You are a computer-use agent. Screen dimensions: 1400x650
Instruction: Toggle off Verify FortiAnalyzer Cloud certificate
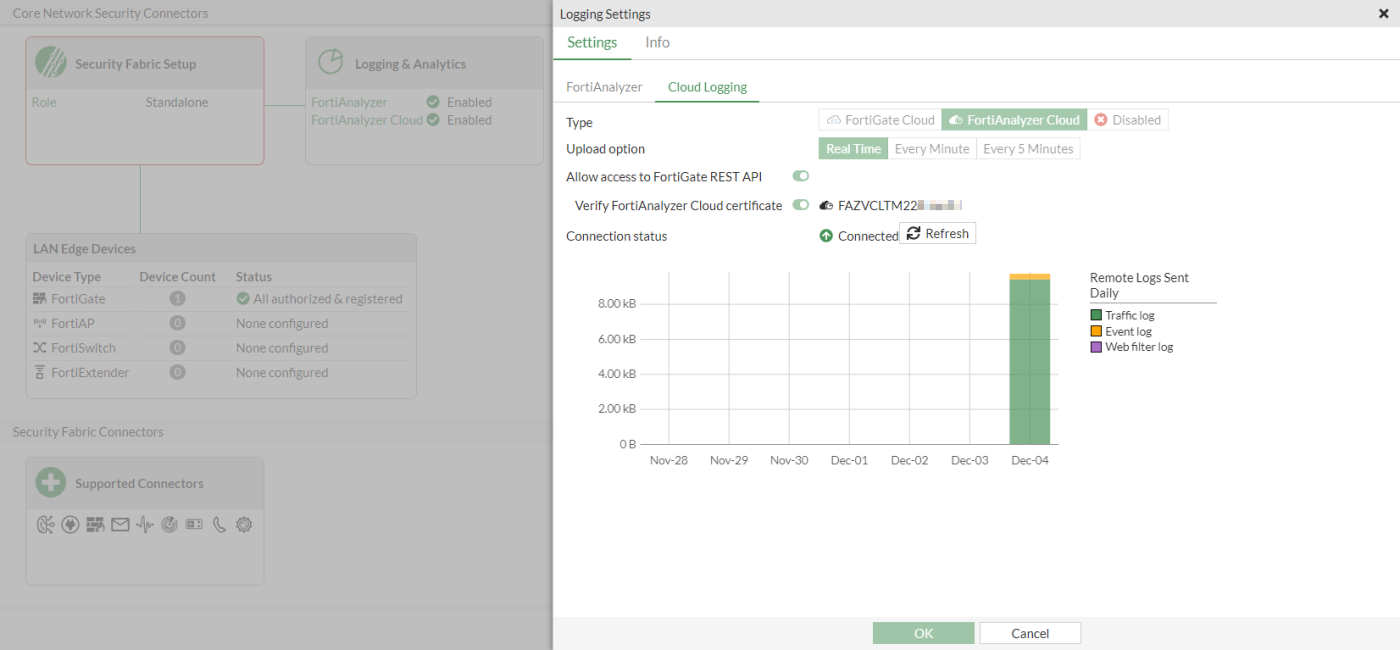click(x=800, y=205)
